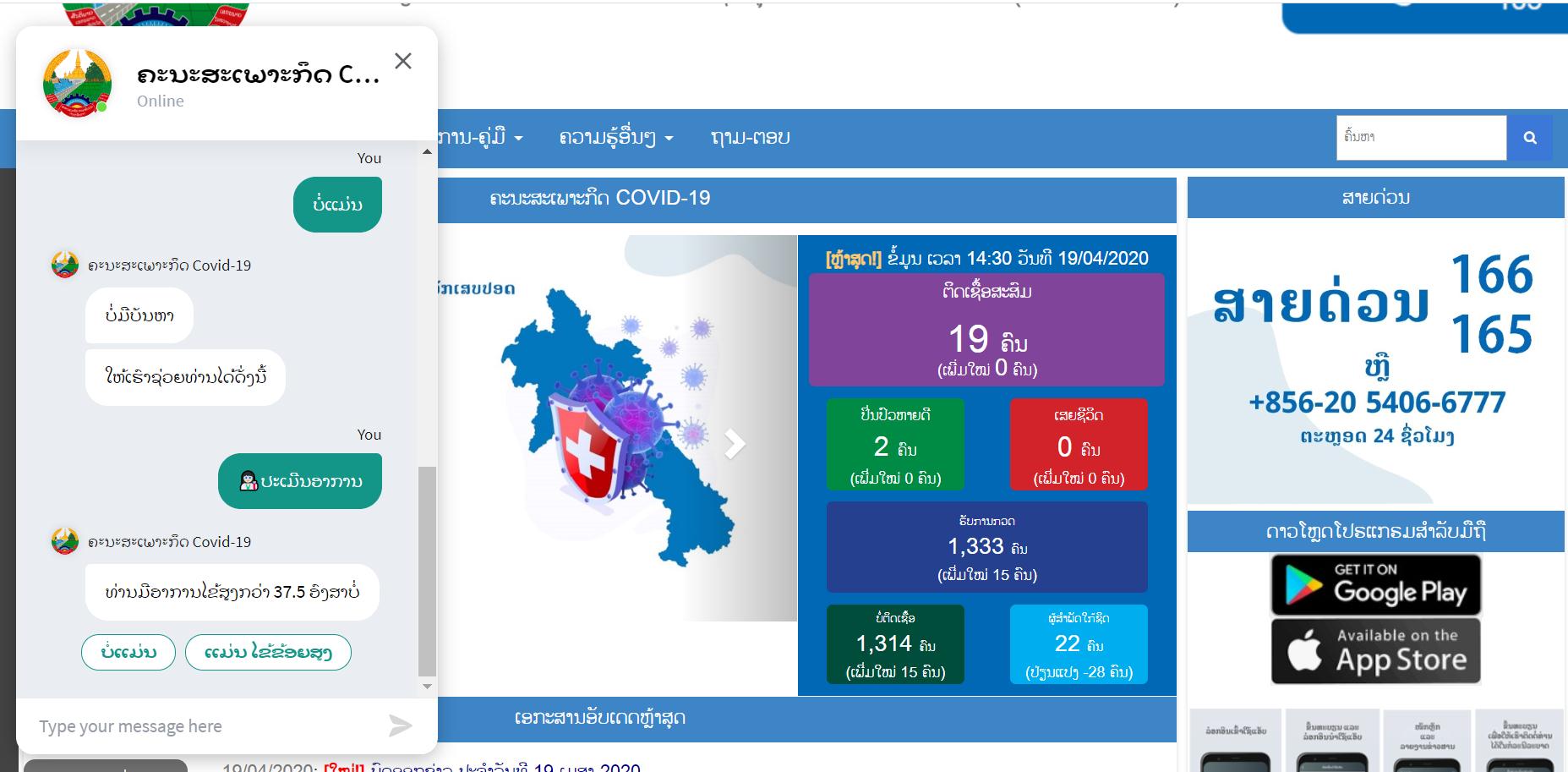Open the second phone app screenshot thumbnail
Image resolution: width=1568 pixels, height=772 pixels.
1332,741
